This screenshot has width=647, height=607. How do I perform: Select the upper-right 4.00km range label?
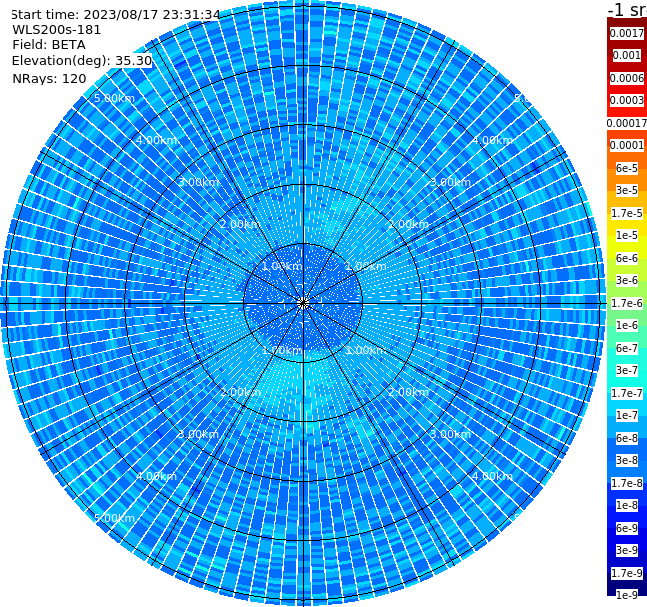(492, 140)
